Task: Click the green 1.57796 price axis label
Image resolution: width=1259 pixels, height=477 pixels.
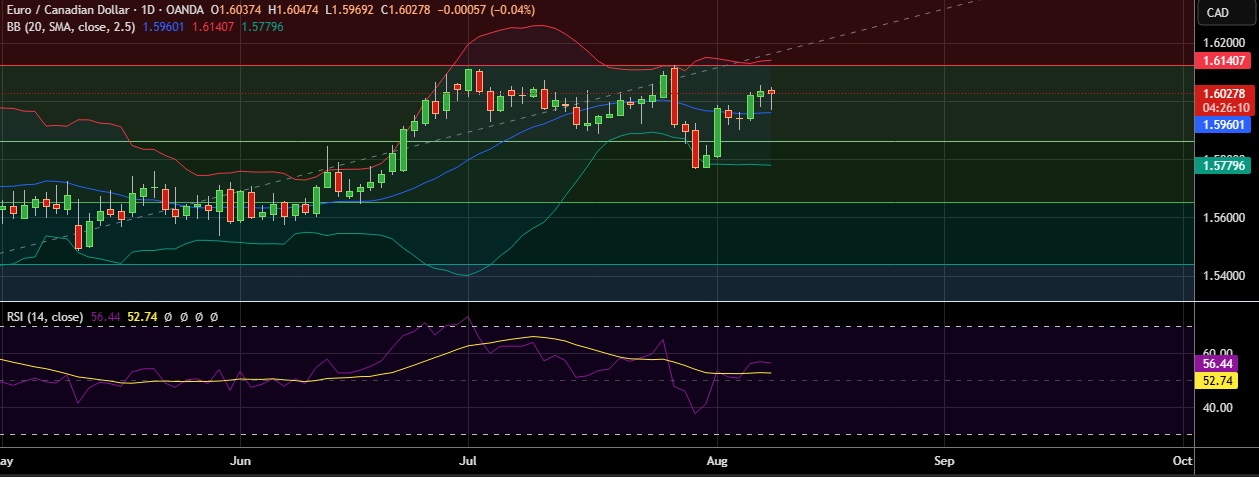Action: 1222,165
